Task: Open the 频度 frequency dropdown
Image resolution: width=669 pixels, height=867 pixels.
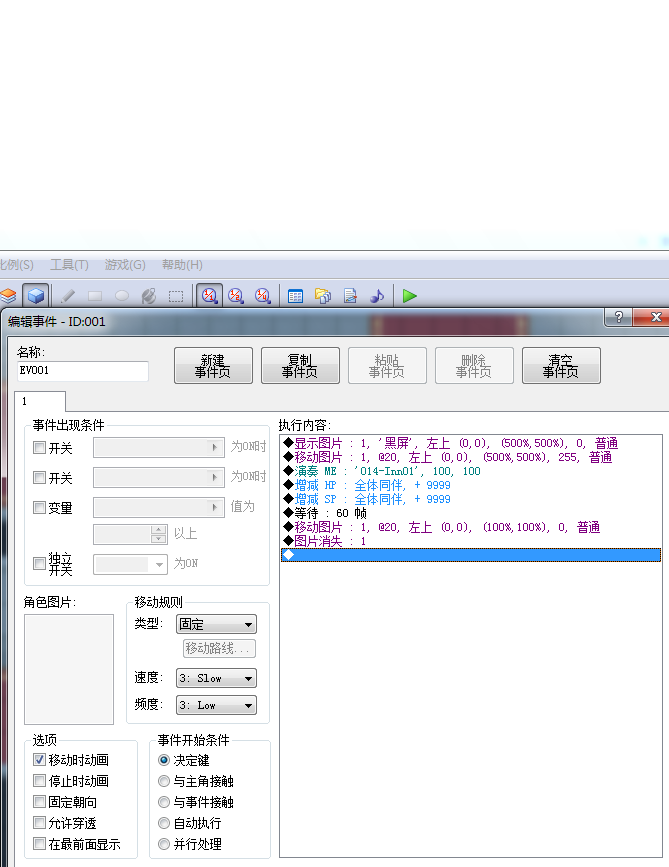Action: [216, 706]
